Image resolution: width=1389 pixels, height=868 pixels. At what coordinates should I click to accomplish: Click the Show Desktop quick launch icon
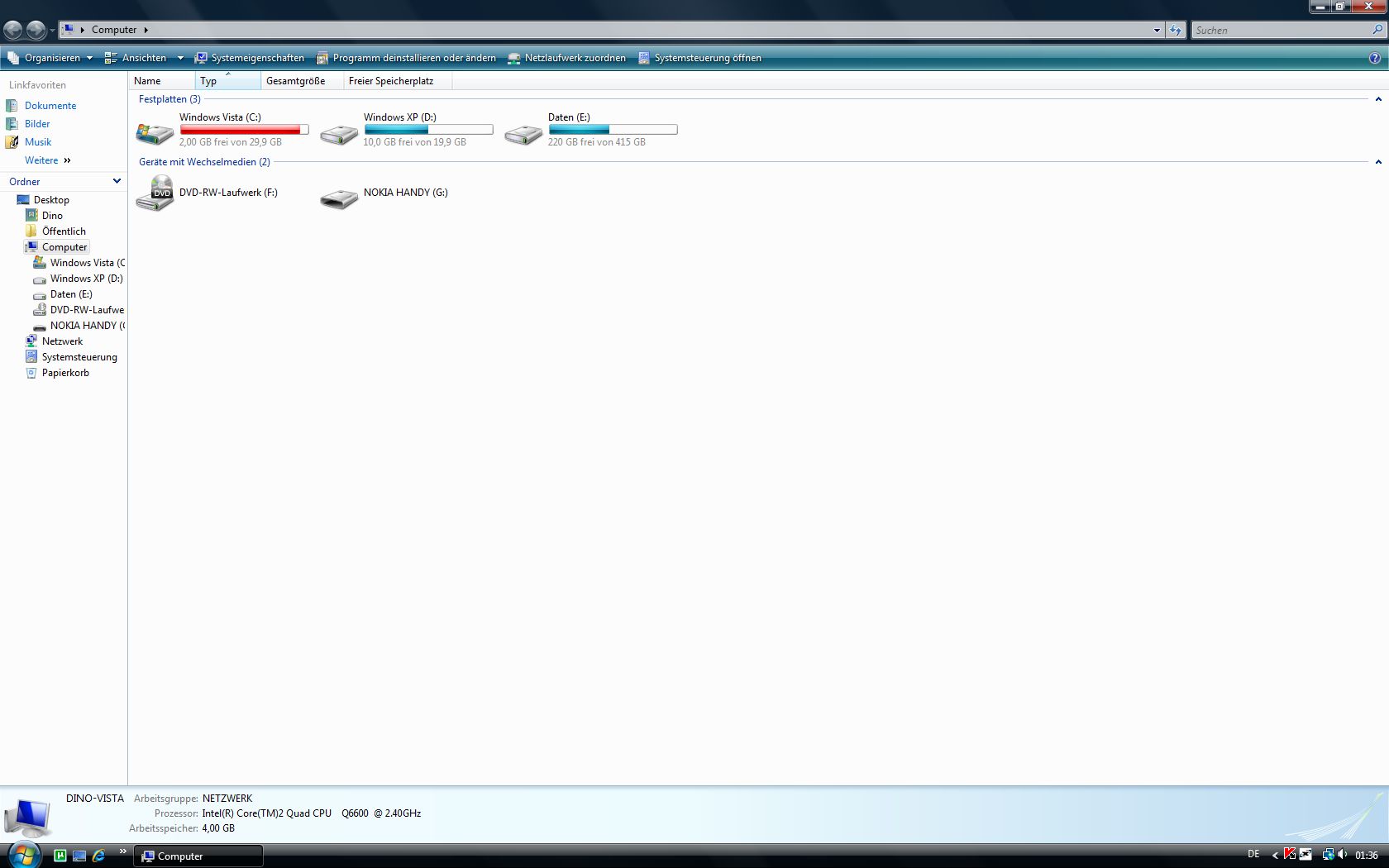[79, 856]
